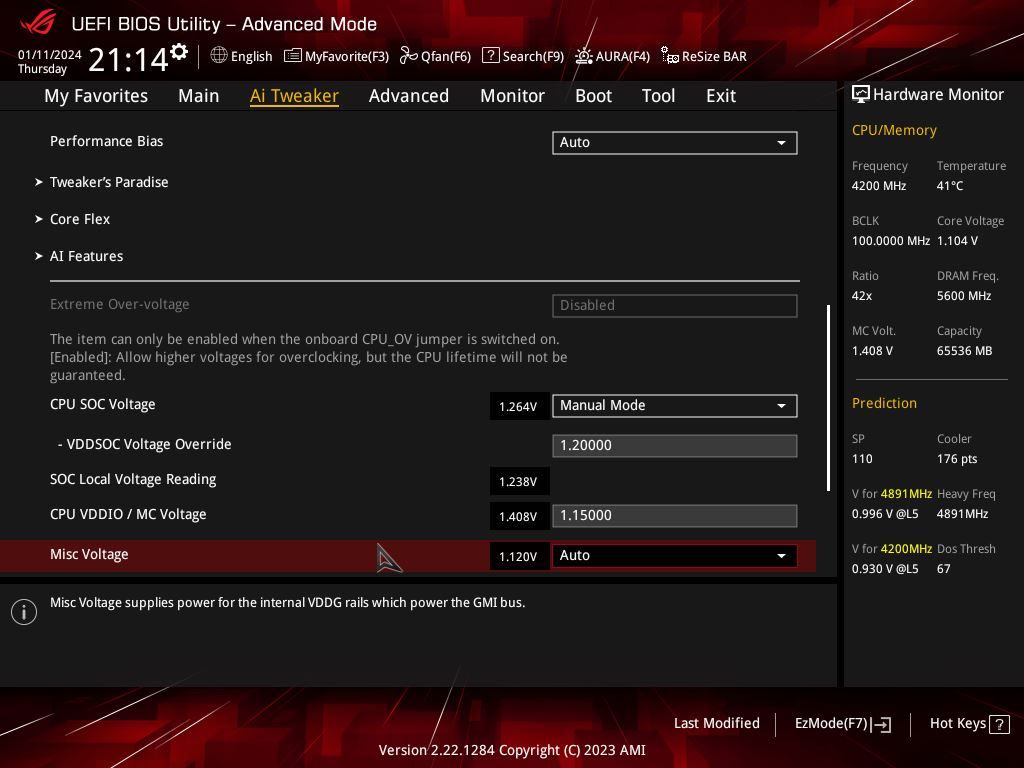Image resolution: width=1024 pixels, height=768 pixels.
Task: Click the CPU/Memory section heading
Action: tap(894, 131)
